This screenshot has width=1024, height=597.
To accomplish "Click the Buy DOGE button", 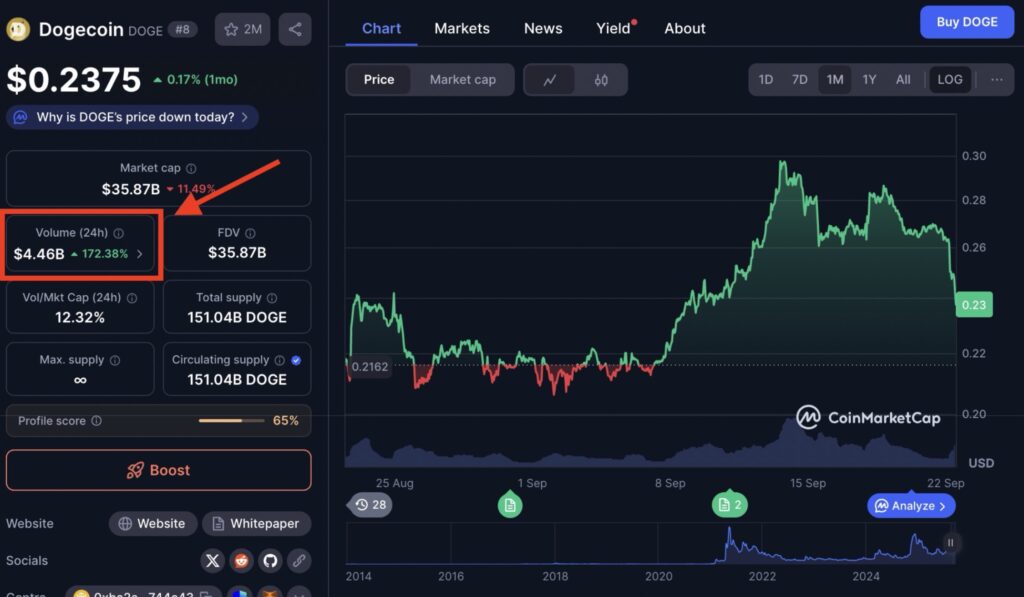I will pyautogui.click(x=967, y=22).
